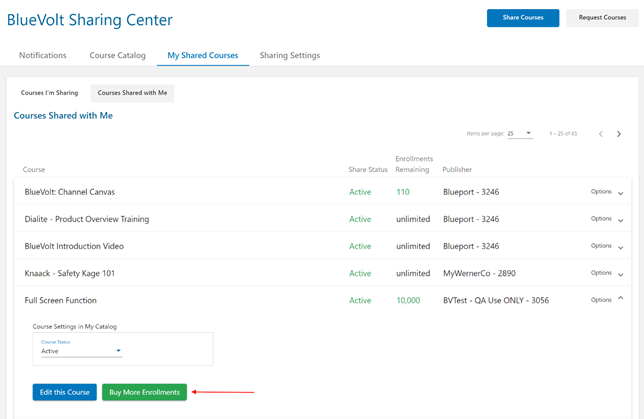Click Options label for Full Screen Function
644x419 pixels.
tap(601, 300)
